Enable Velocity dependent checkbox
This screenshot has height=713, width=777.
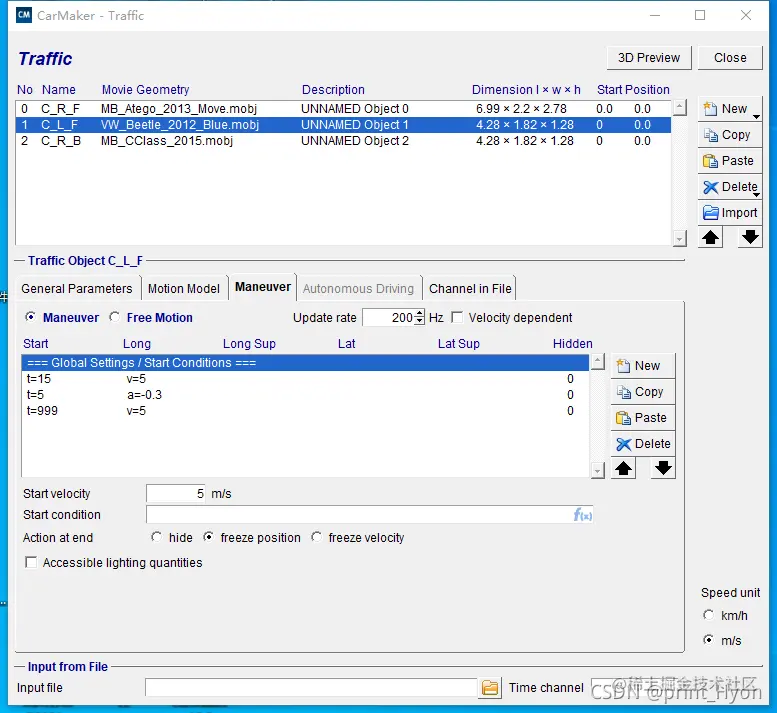tap(457, 317)
